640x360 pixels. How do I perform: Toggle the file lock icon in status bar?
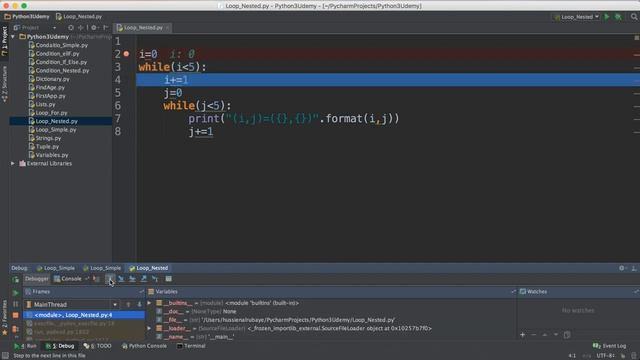(623, 356)
